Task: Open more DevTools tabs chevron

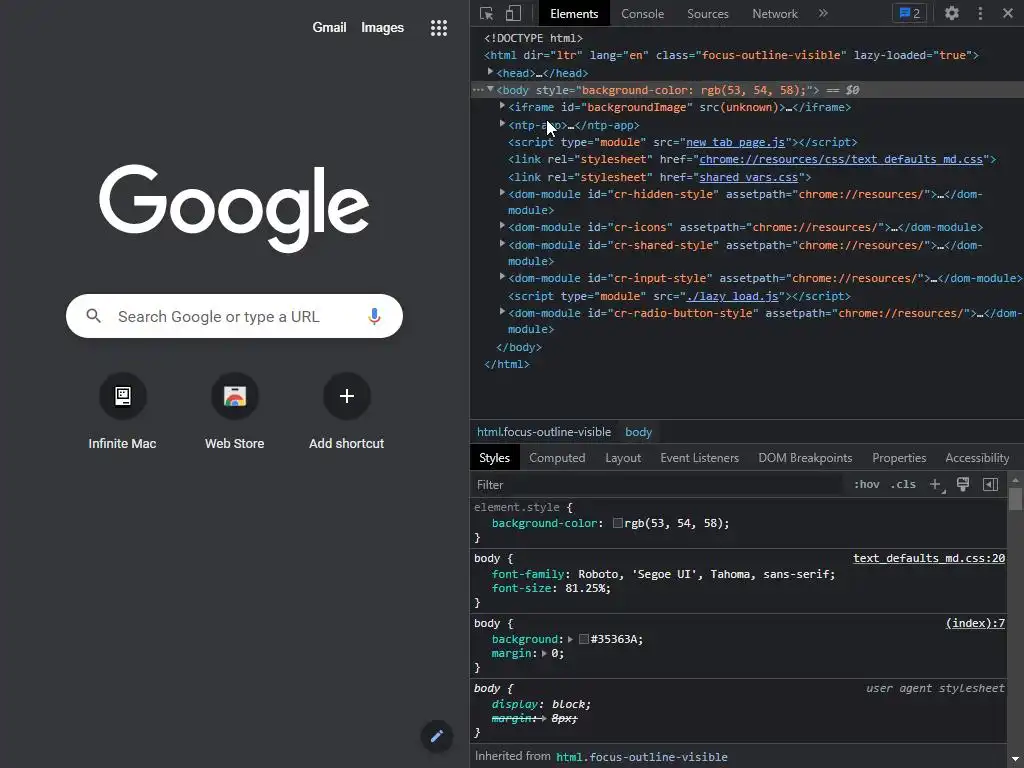Action: (823, 13)
